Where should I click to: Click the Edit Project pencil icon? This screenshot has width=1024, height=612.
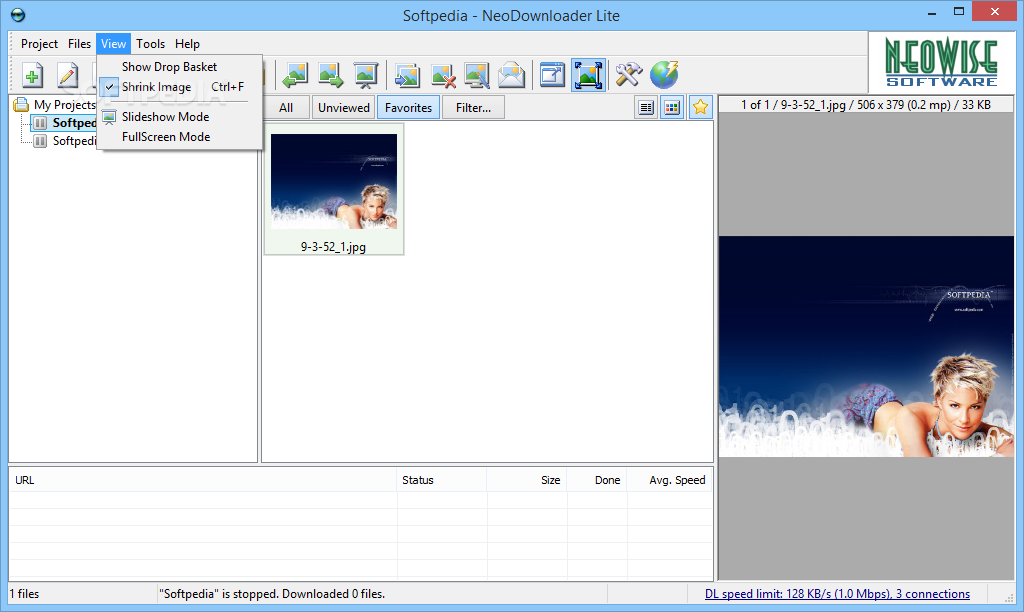(67, 75)
